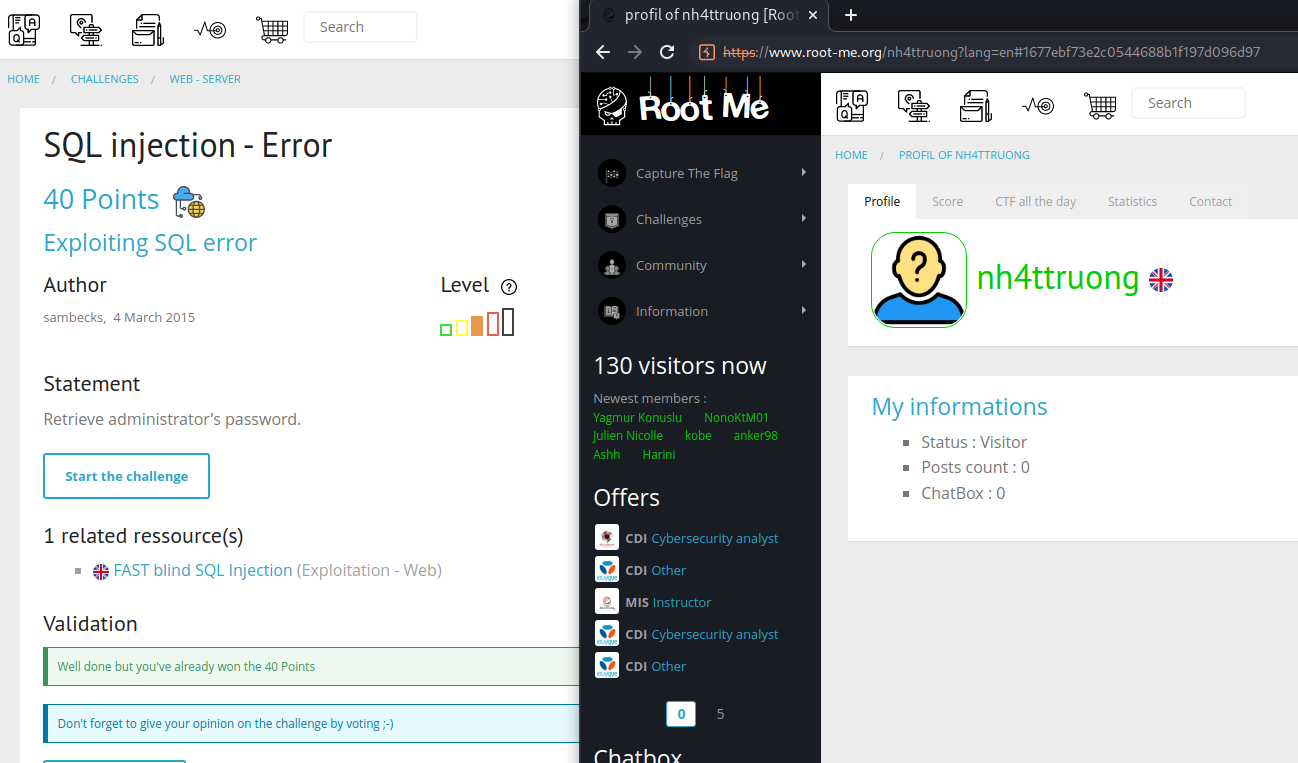Screen dimensions: 1298x763
Task: Click the Search field in the profile window
Action: tap(1188, 103)
